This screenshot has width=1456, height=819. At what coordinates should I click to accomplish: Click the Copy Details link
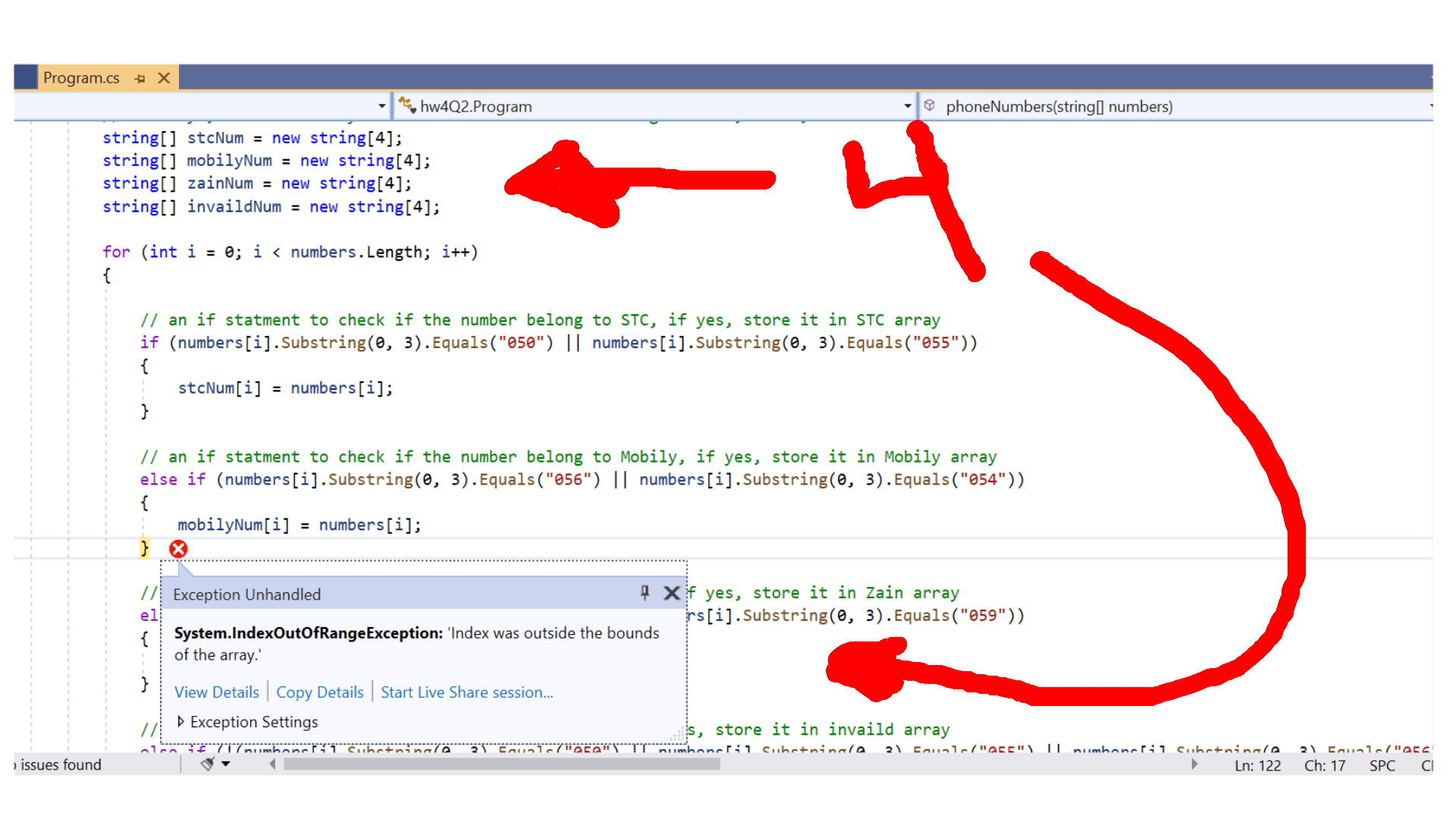(319, 692)
